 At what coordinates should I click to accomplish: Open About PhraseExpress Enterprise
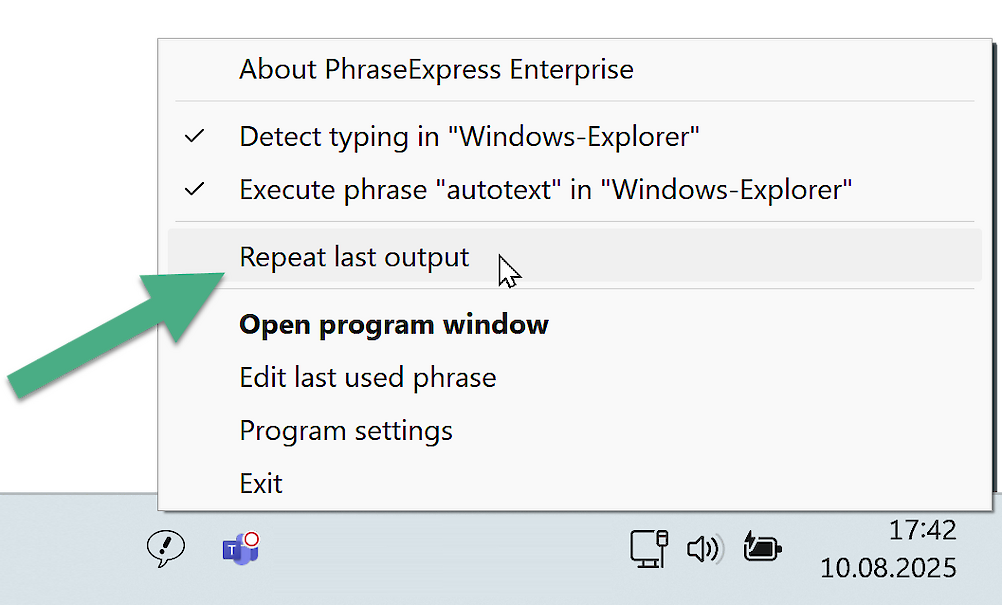click(436, 69)
